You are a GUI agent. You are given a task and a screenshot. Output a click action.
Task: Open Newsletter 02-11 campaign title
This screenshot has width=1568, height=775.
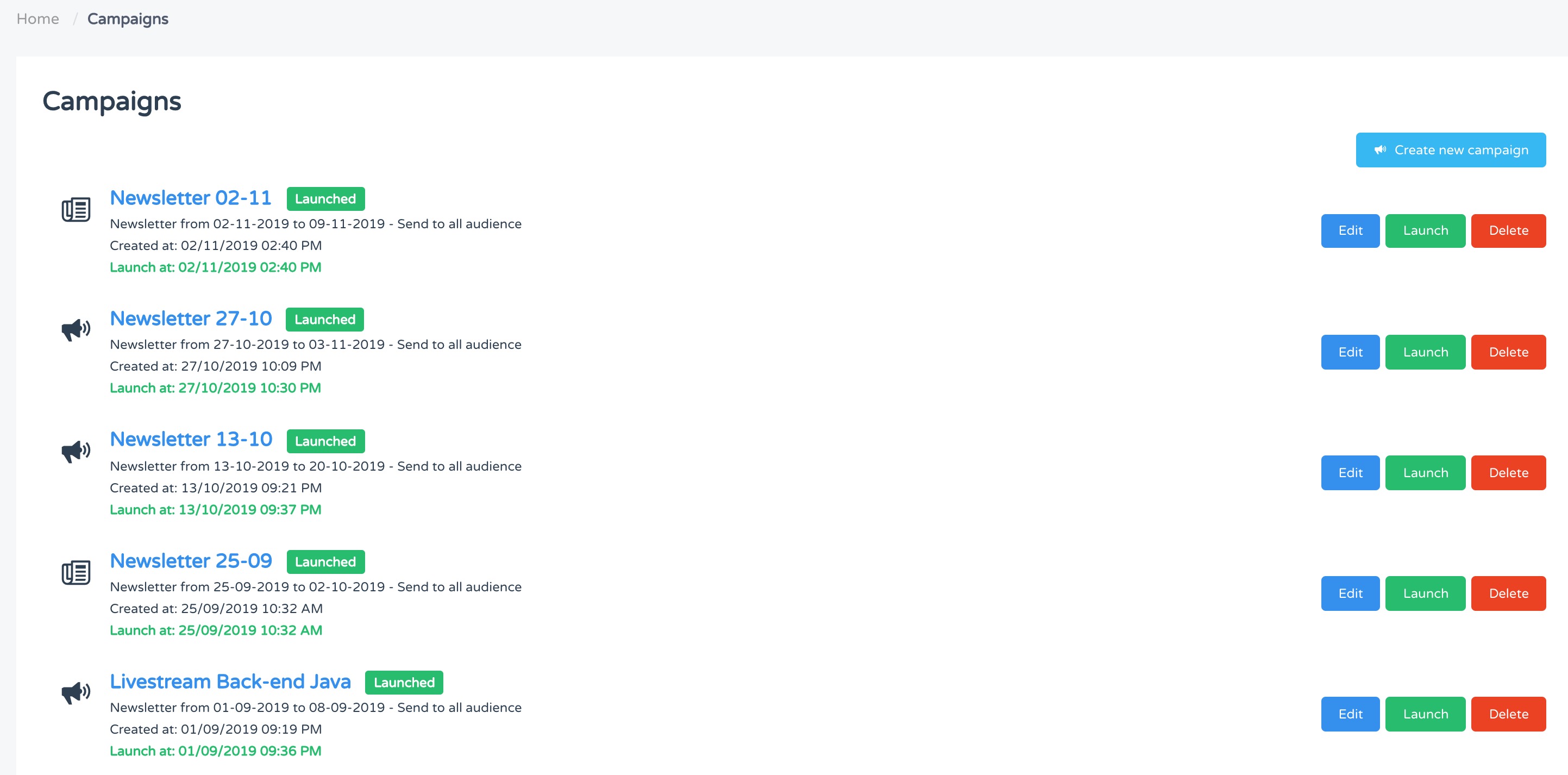(x=191, y=198)
